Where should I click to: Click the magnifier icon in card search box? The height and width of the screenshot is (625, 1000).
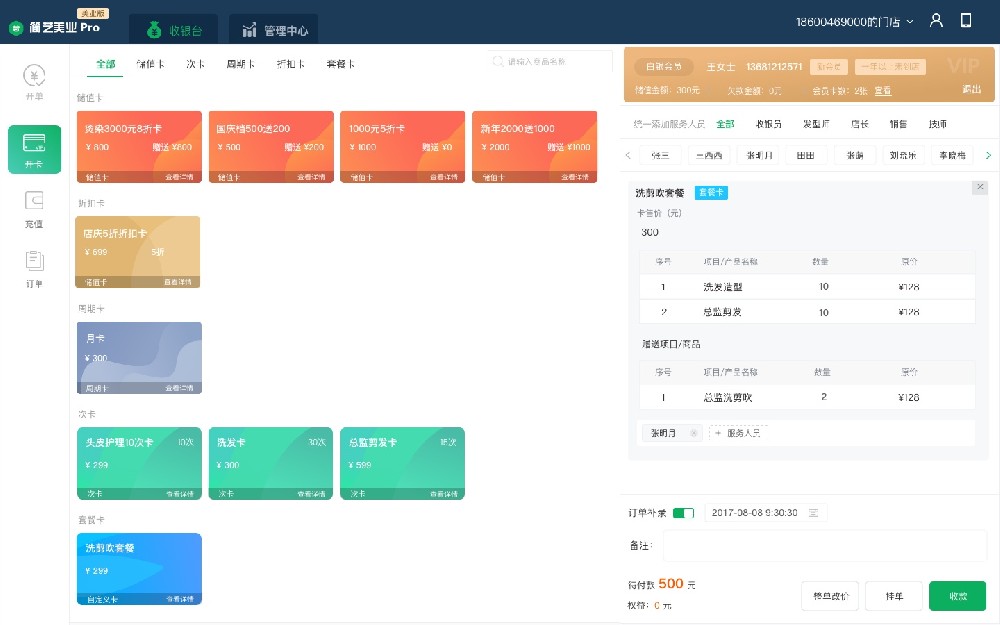tap(497, 61)
